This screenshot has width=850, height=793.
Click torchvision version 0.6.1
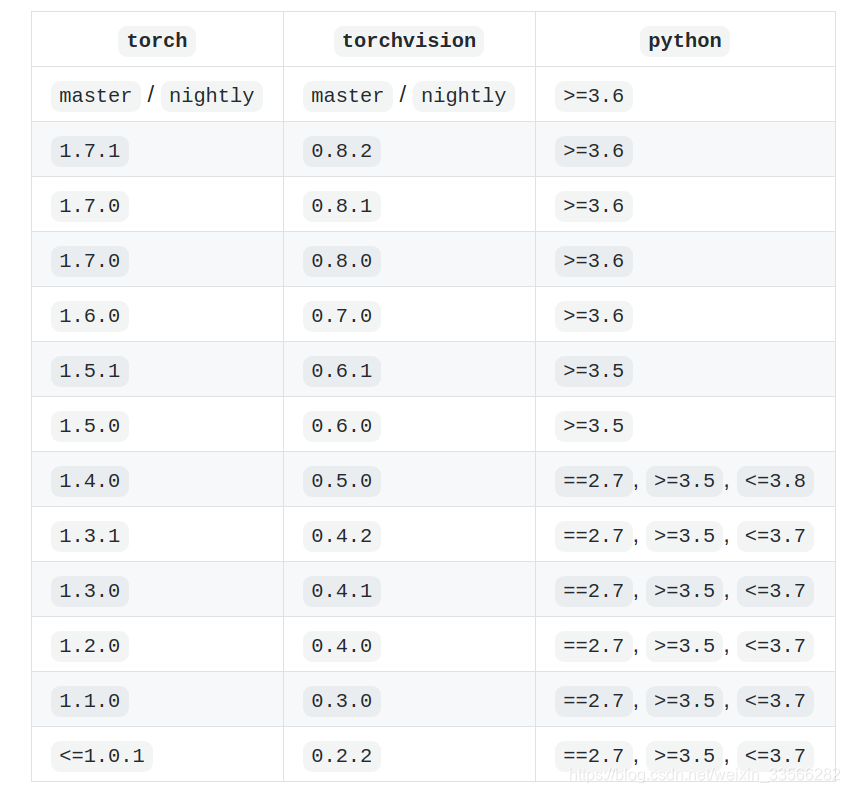click(342, 371)
